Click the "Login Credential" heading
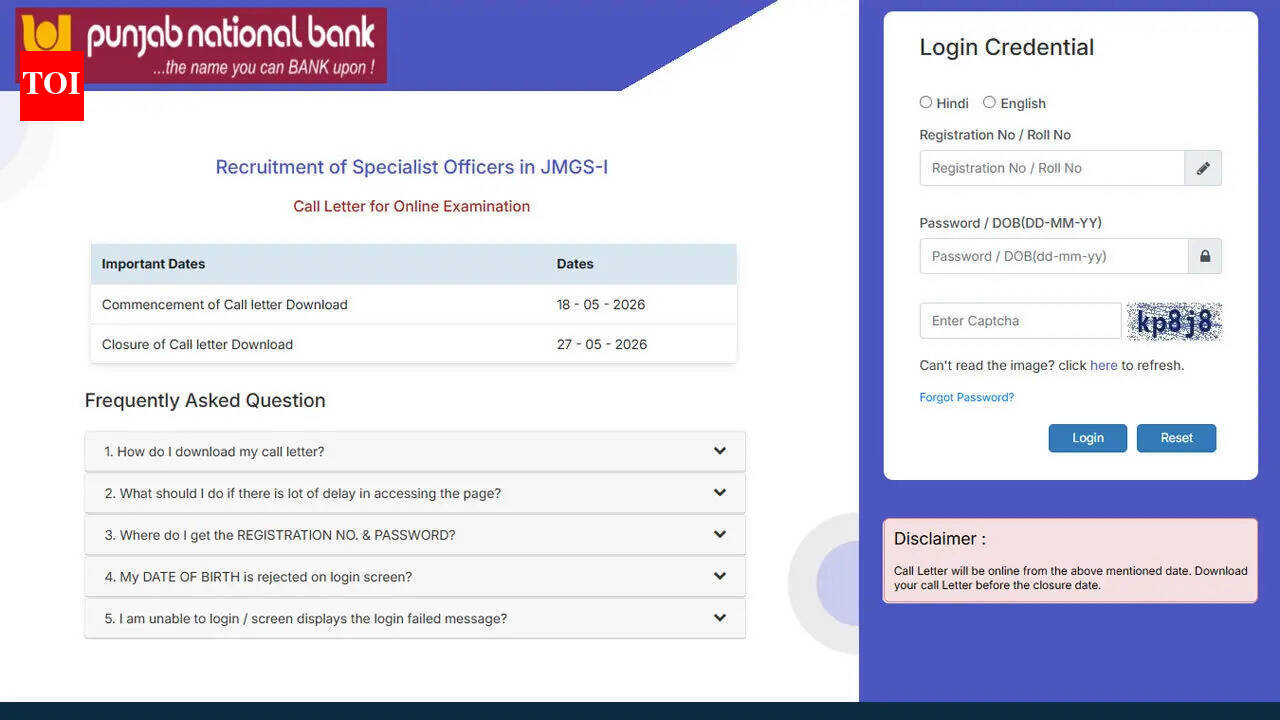Viewport: 1280px width, 720px height. pyautogui.click(x=1007, y=47)
